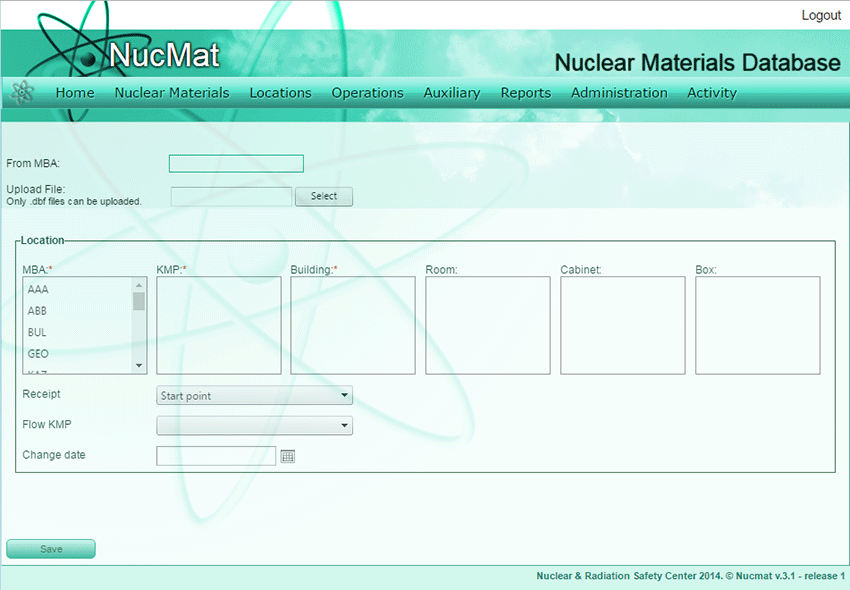Open the Home menu

point(75,93)
